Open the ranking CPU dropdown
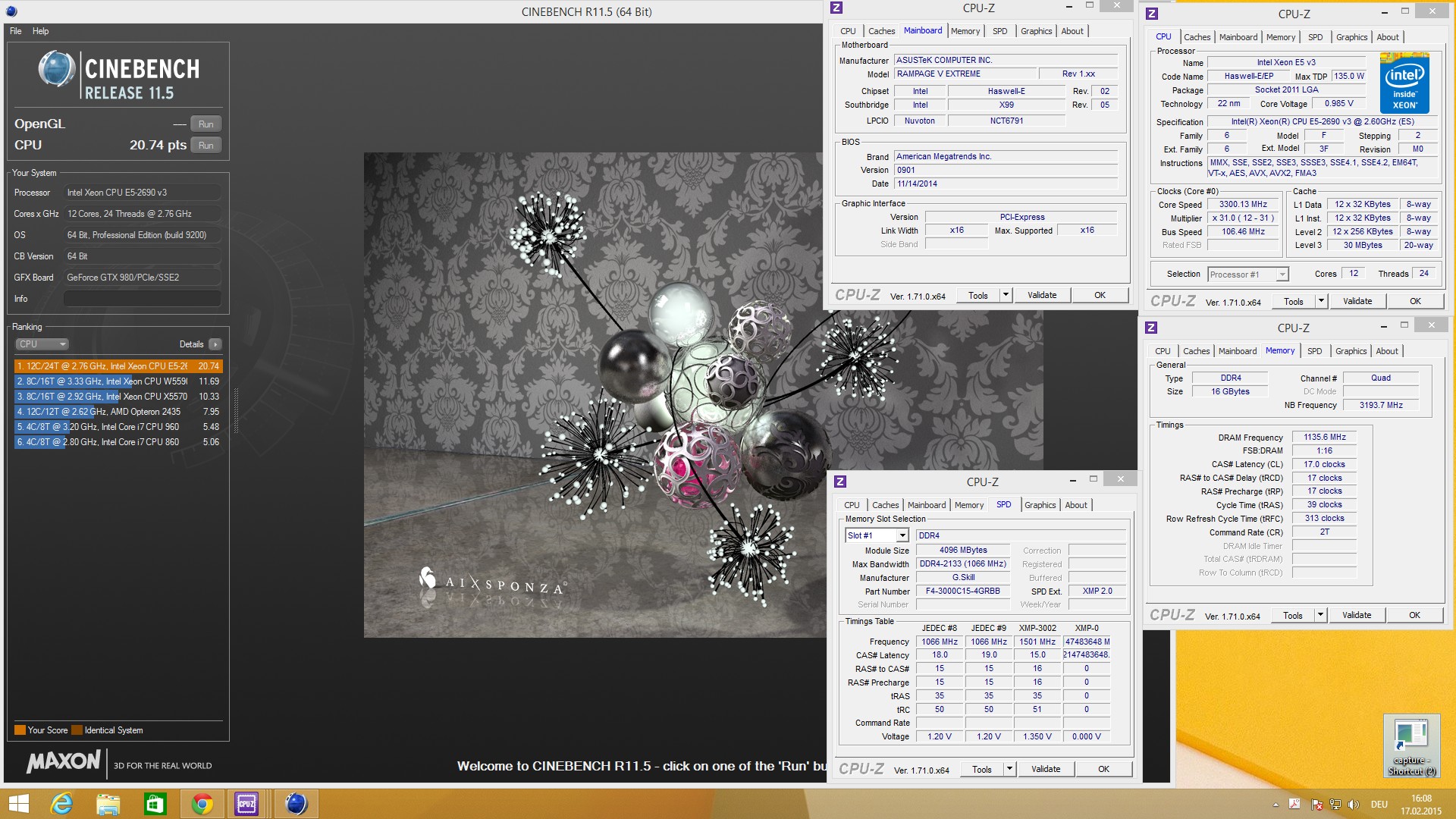This screenshot has width=1456, height=819. [x=42, y=344]
